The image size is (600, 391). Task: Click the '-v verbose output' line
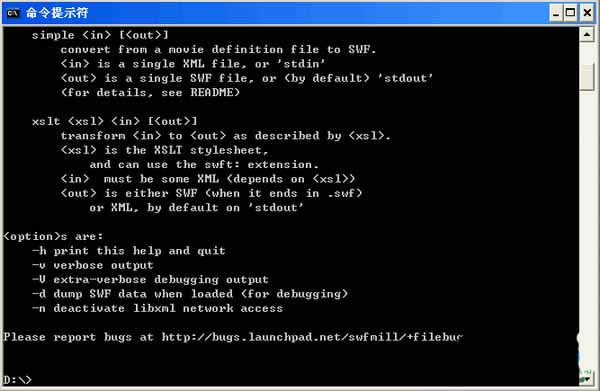93,265
